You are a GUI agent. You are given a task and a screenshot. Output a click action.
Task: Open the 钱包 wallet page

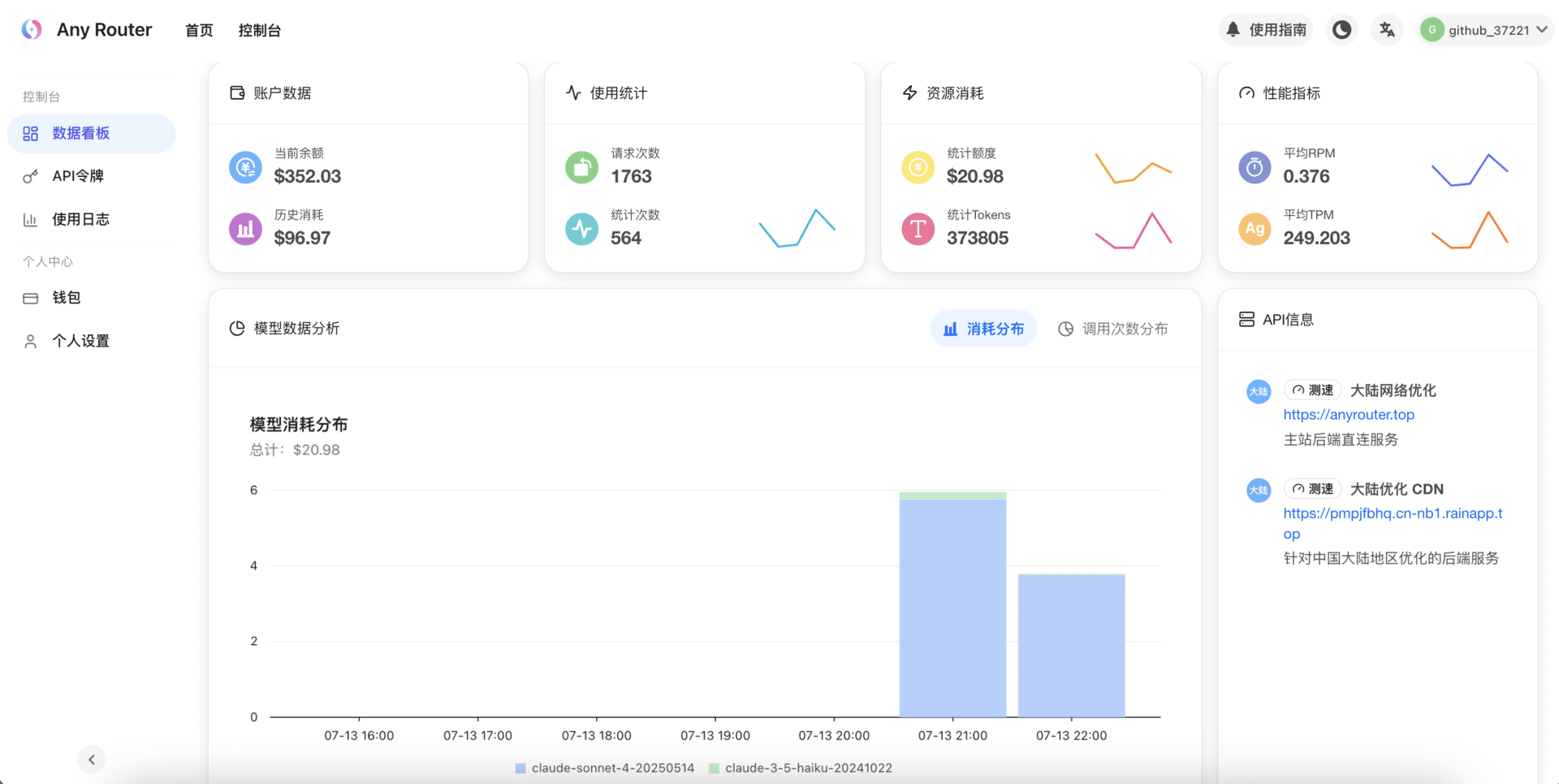point(66,298)
